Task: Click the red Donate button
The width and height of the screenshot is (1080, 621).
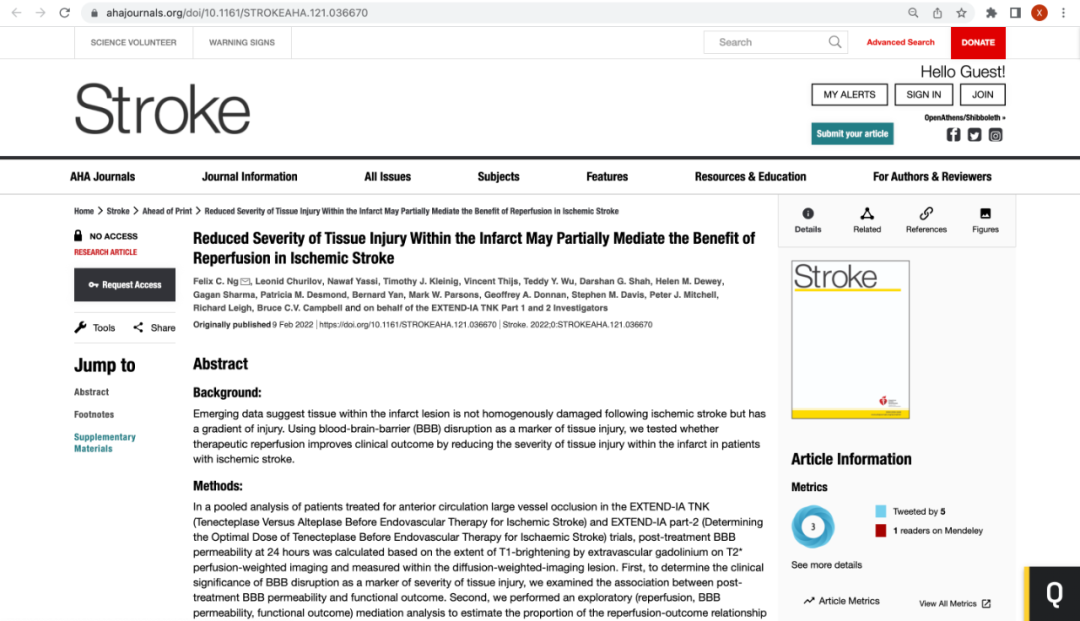Action: coord(978,43)
